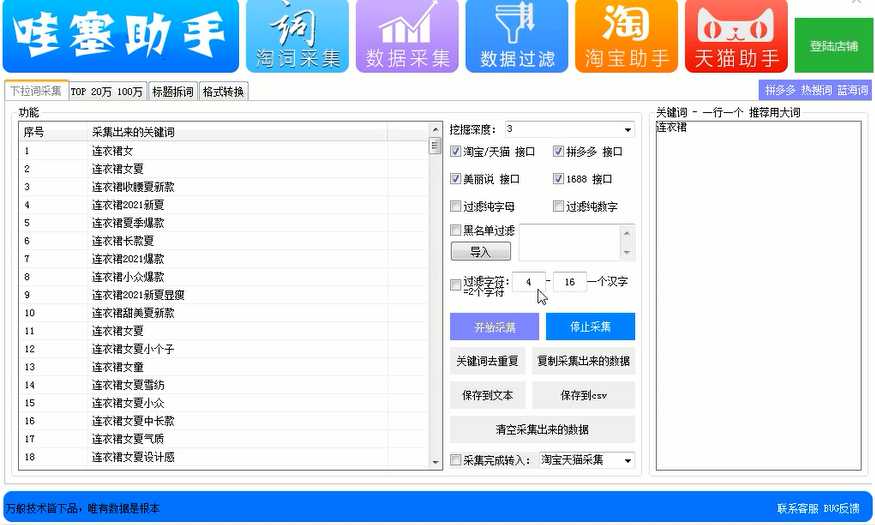Click the keyword list scrollbar thumb
The height and width of the screenshot is (525, 875).
click(x=435, y=146)
